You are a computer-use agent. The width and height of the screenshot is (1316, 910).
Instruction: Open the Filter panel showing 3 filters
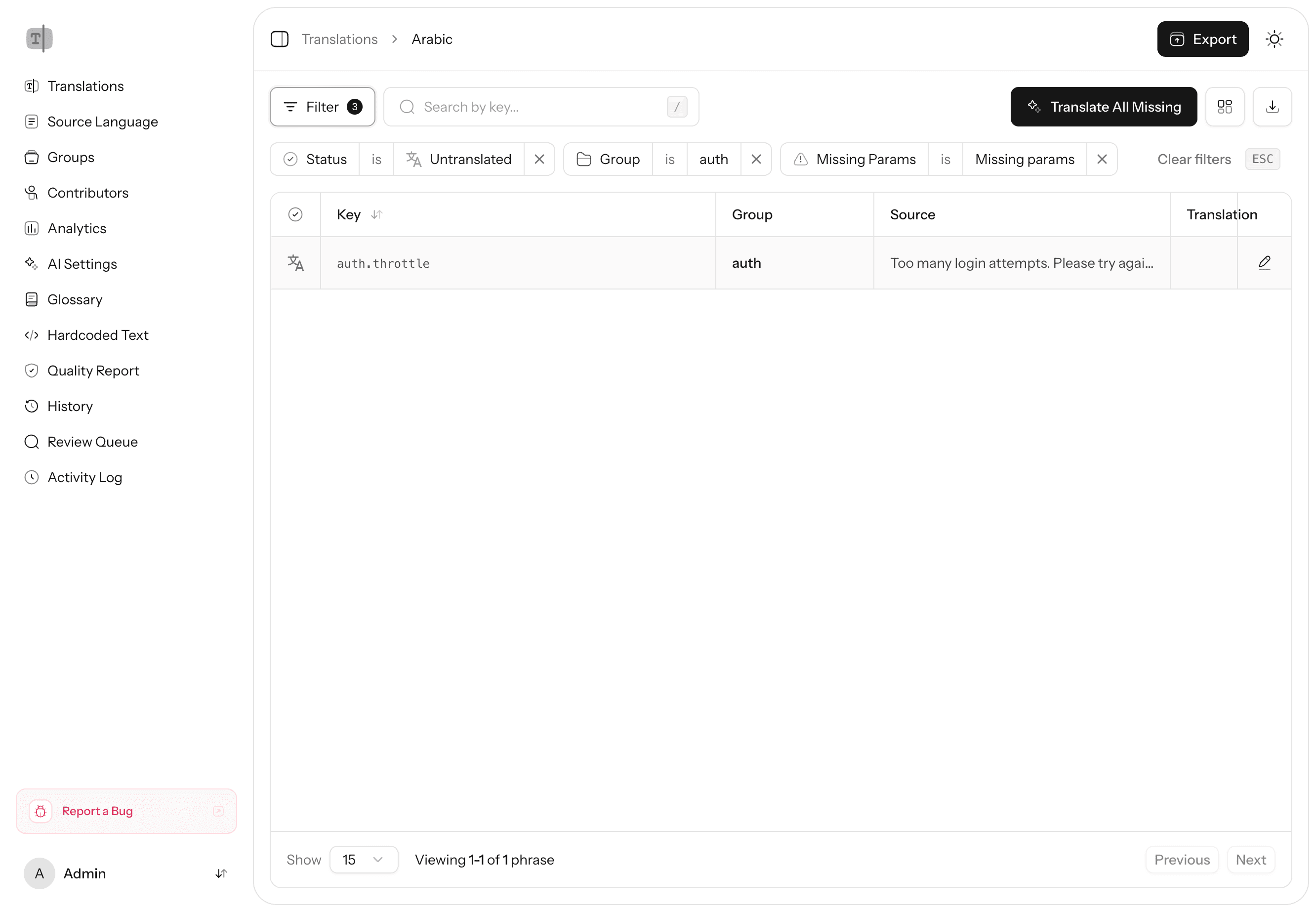[x=322, y=107]
